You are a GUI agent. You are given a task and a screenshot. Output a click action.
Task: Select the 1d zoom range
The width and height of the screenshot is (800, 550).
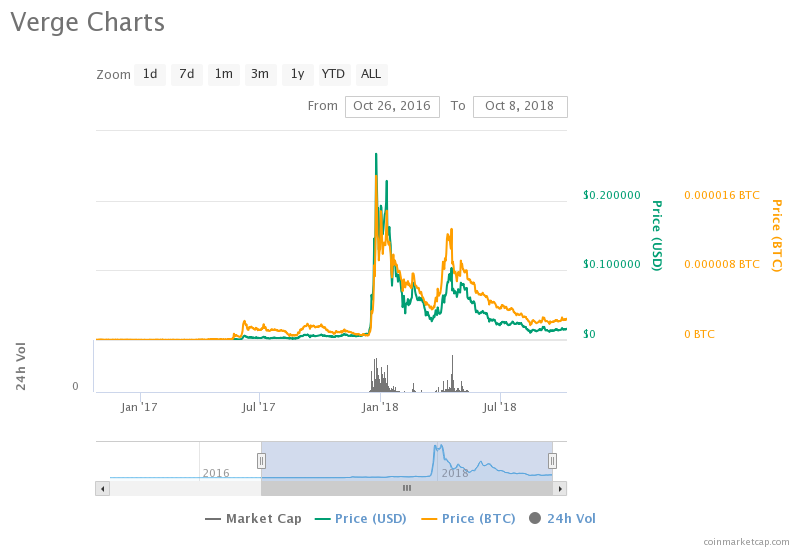(x=150, y=74)
